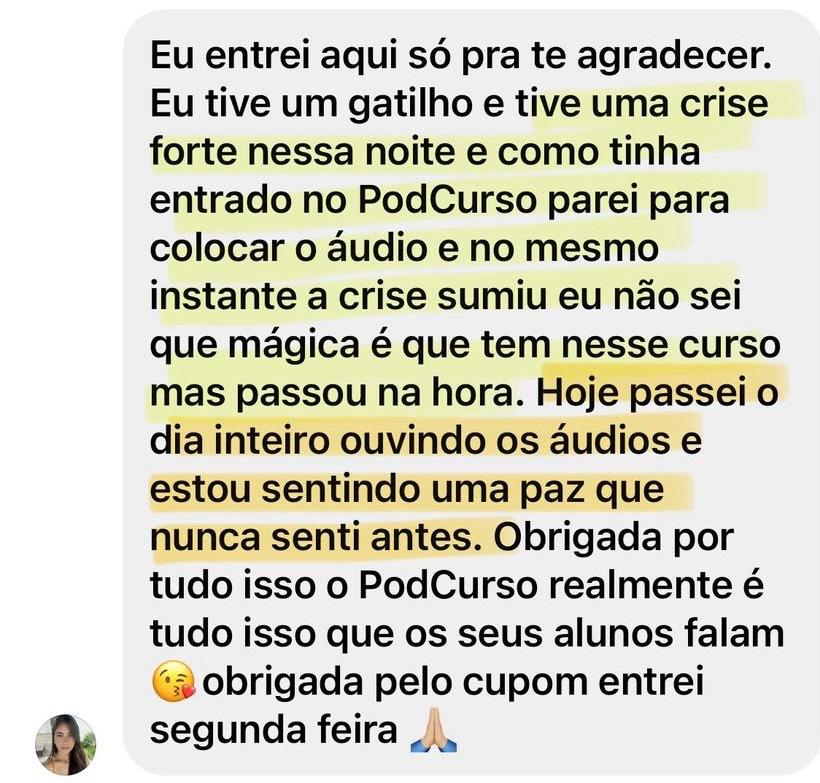Select the word "agradecer" in the first line
The image size is (820, 783).
(x=674, y=56)
